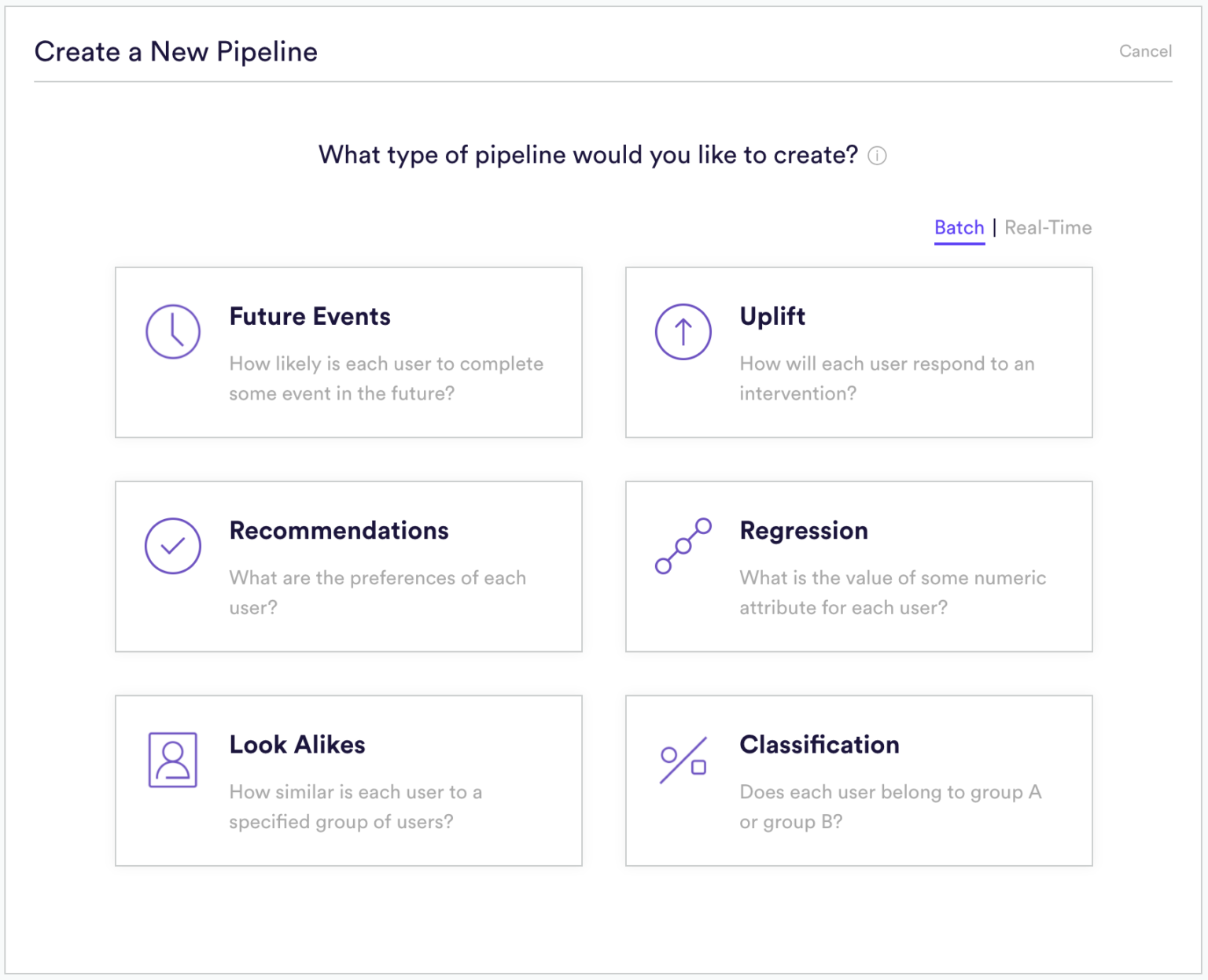Click the person portrait Look Alikes icon

coord(173,760)
